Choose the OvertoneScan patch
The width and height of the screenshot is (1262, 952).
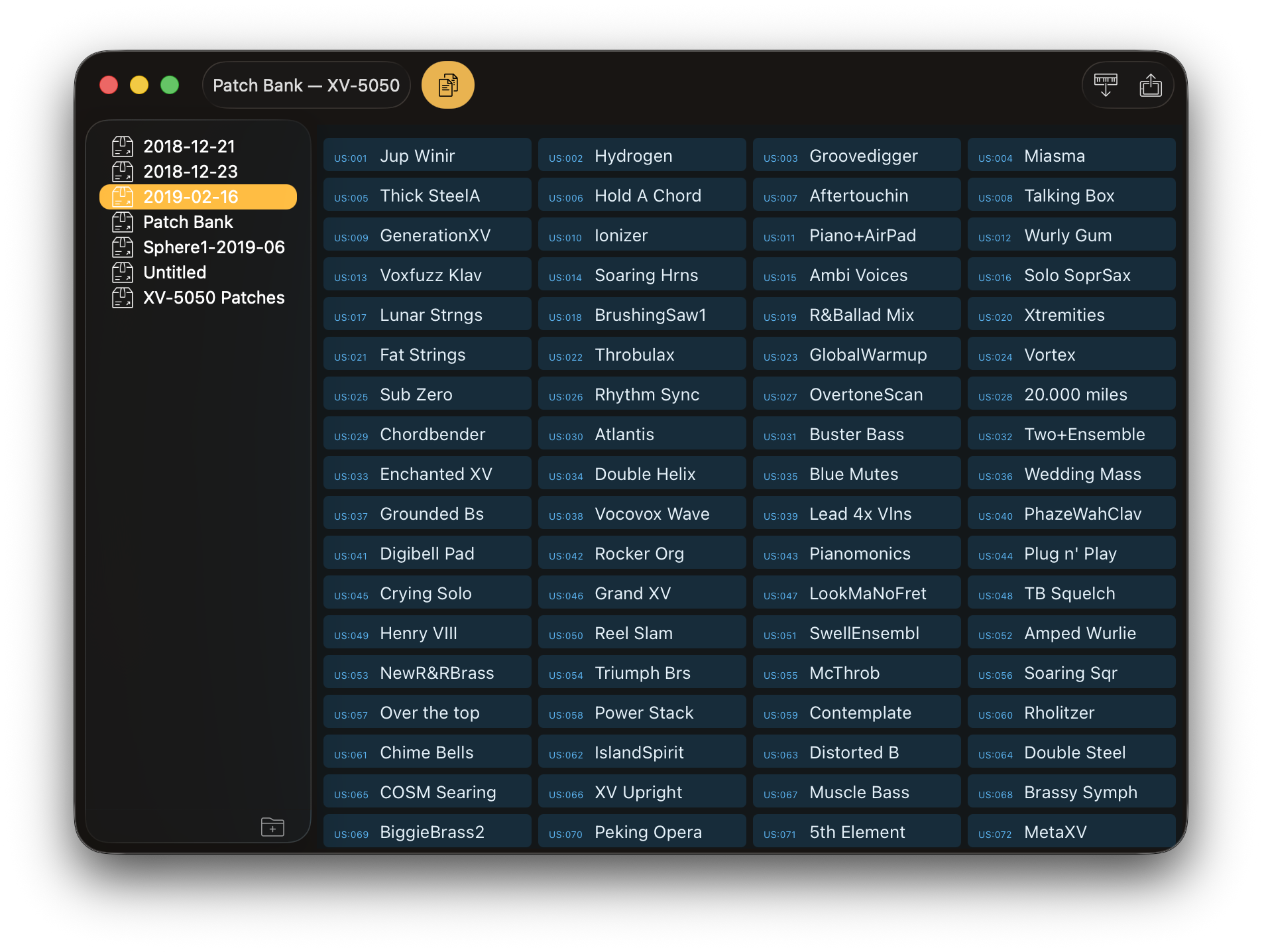click(857, 394)
